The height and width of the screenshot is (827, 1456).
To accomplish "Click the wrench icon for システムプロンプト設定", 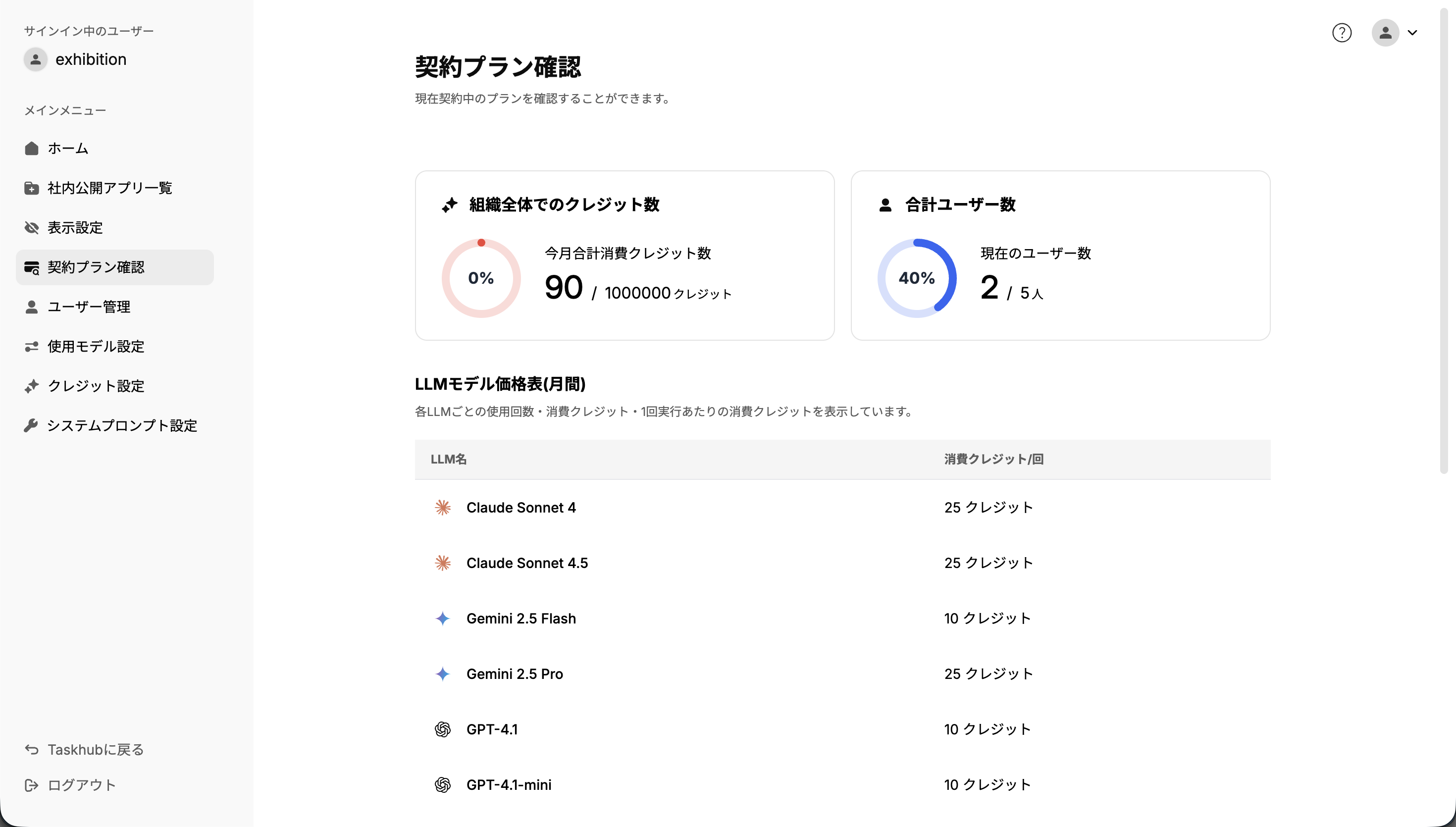I will click(32, 425).
